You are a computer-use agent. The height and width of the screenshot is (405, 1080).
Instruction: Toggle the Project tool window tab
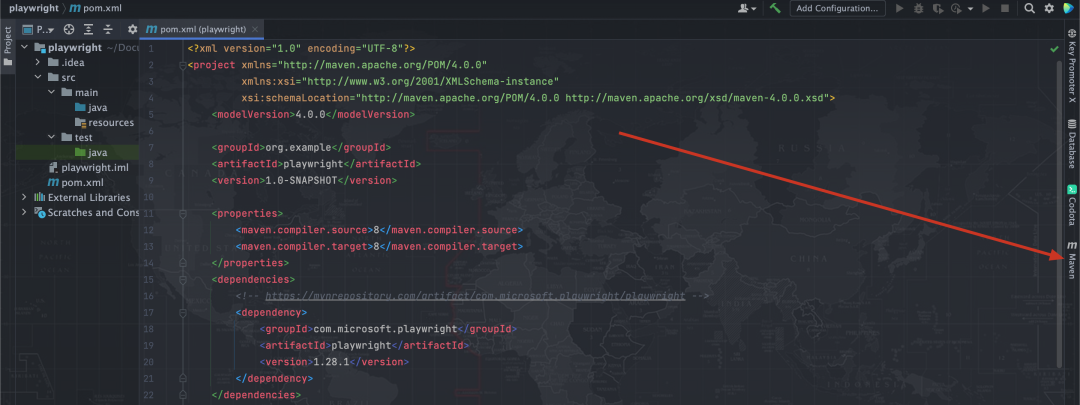point(8,45)
